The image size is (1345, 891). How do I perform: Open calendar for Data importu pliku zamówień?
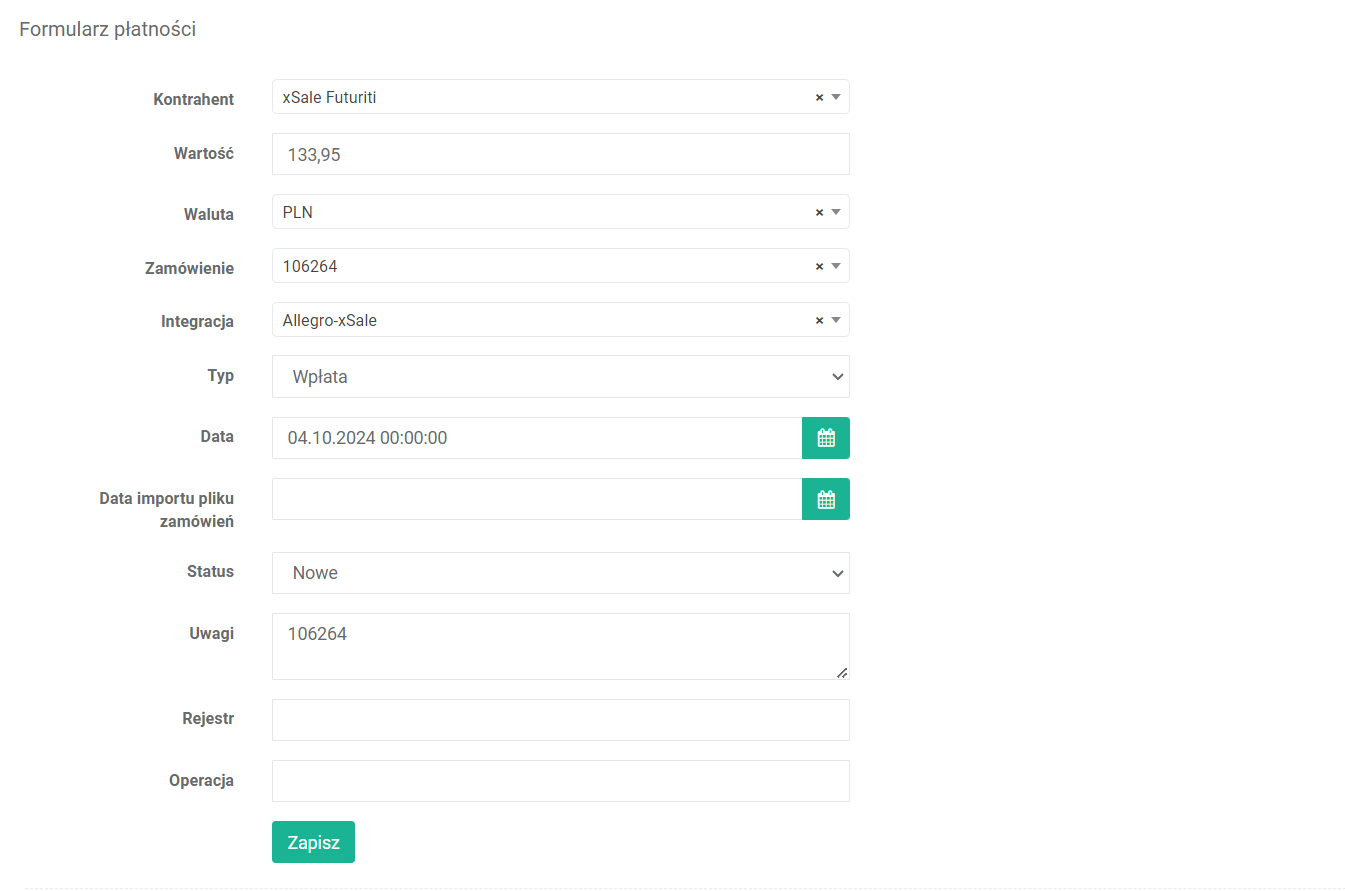(x=825, y=499)
